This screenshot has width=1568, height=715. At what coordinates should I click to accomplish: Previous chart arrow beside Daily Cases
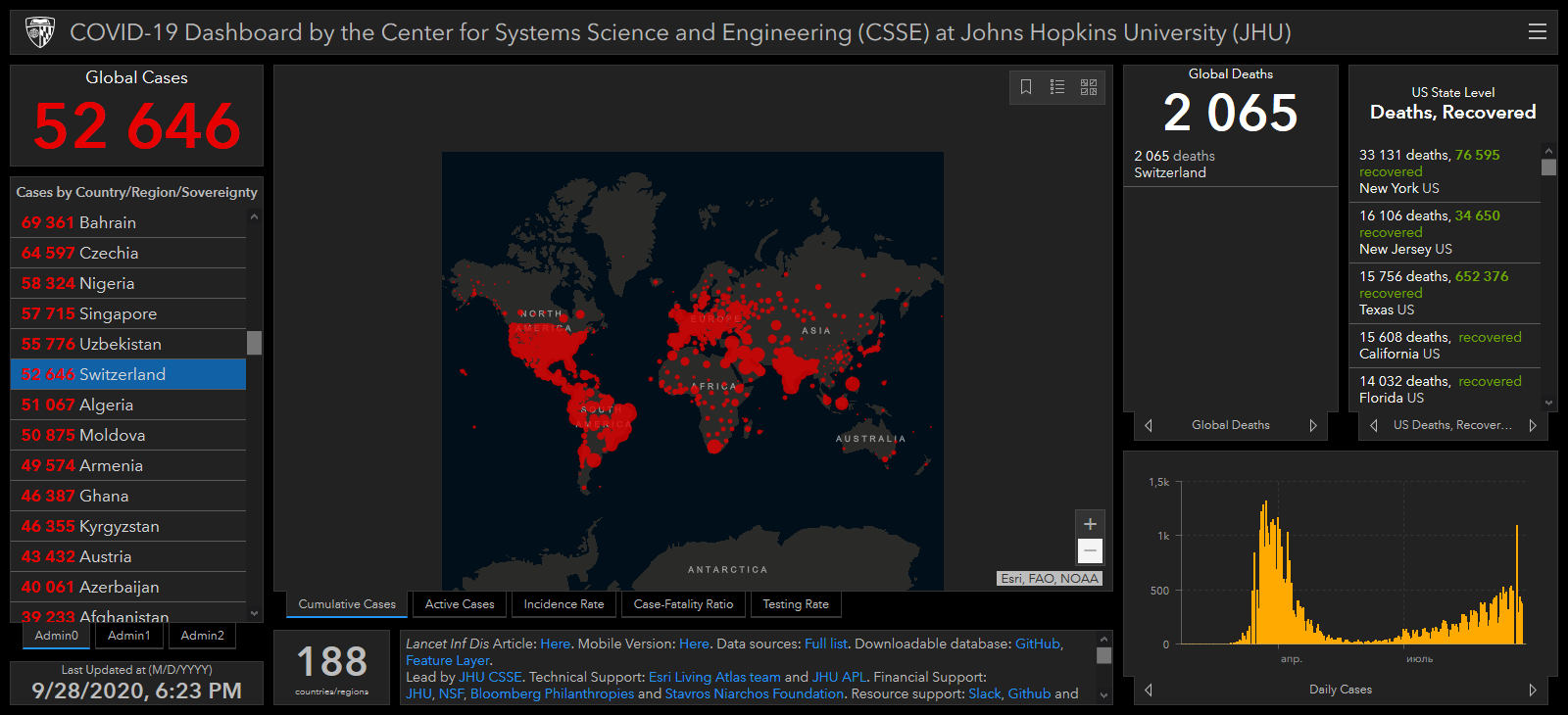1149,690
